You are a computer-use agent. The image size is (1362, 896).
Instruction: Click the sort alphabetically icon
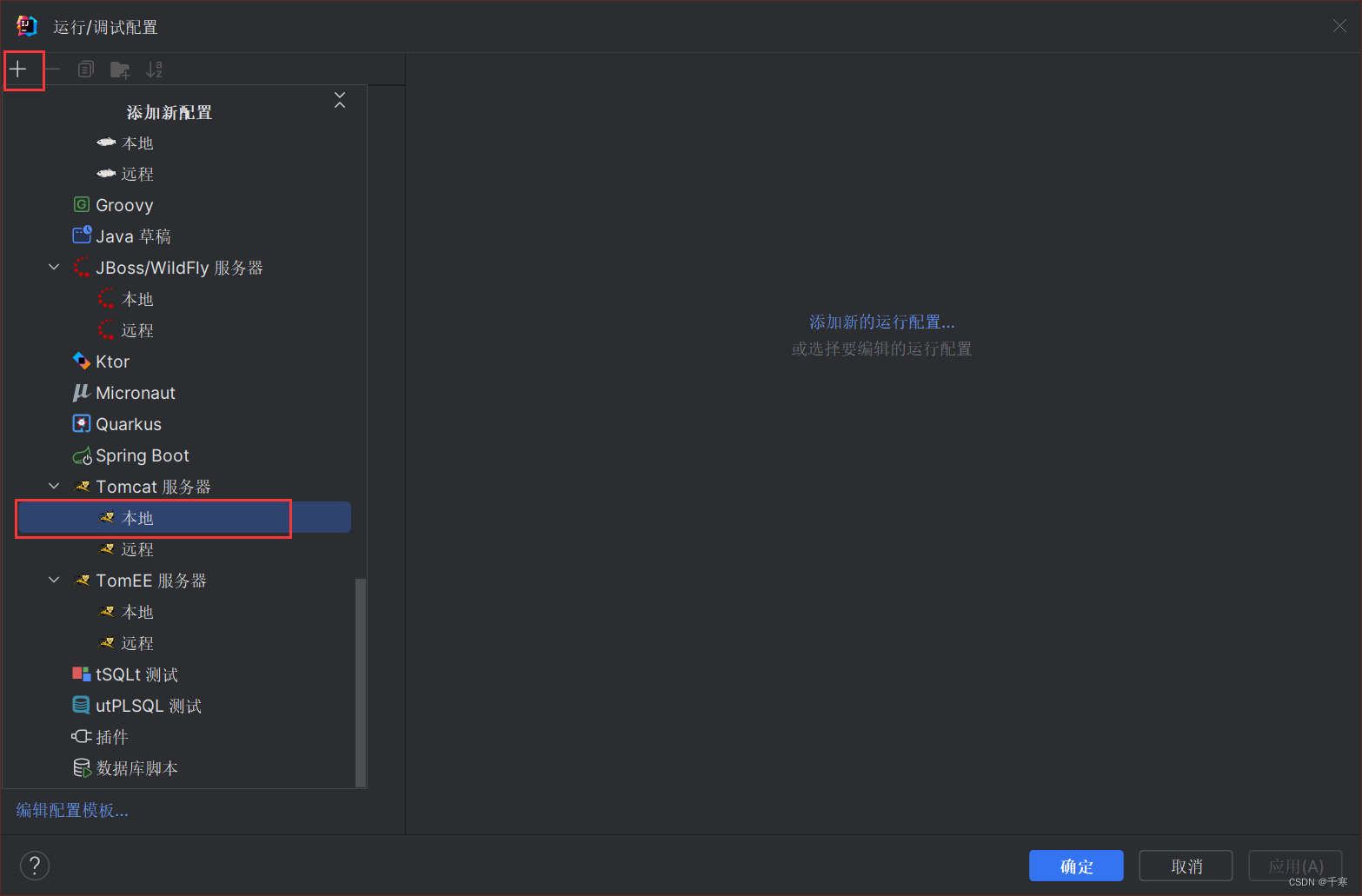[154, 70]
